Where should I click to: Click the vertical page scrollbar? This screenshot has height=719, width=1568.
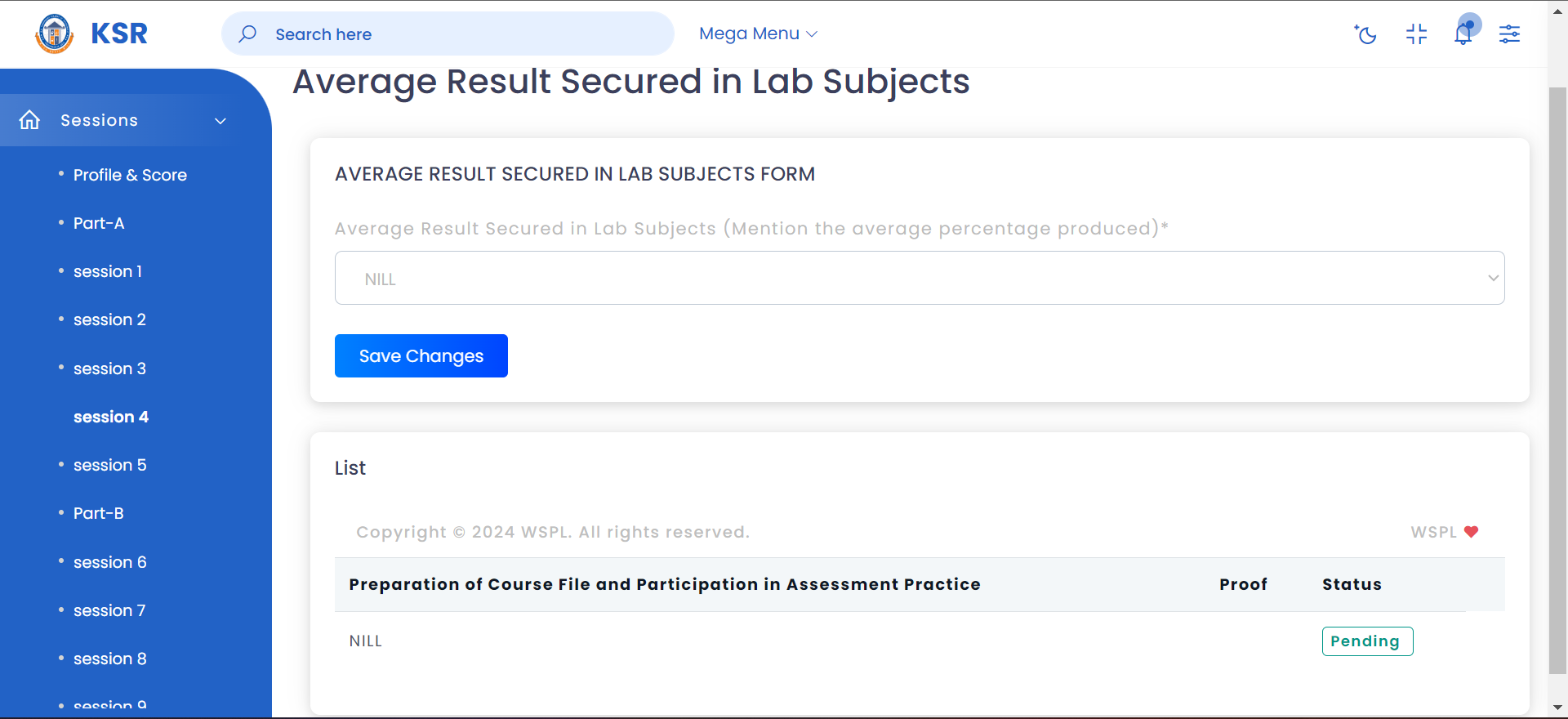pyautogui.click(x=1558, y=379)
